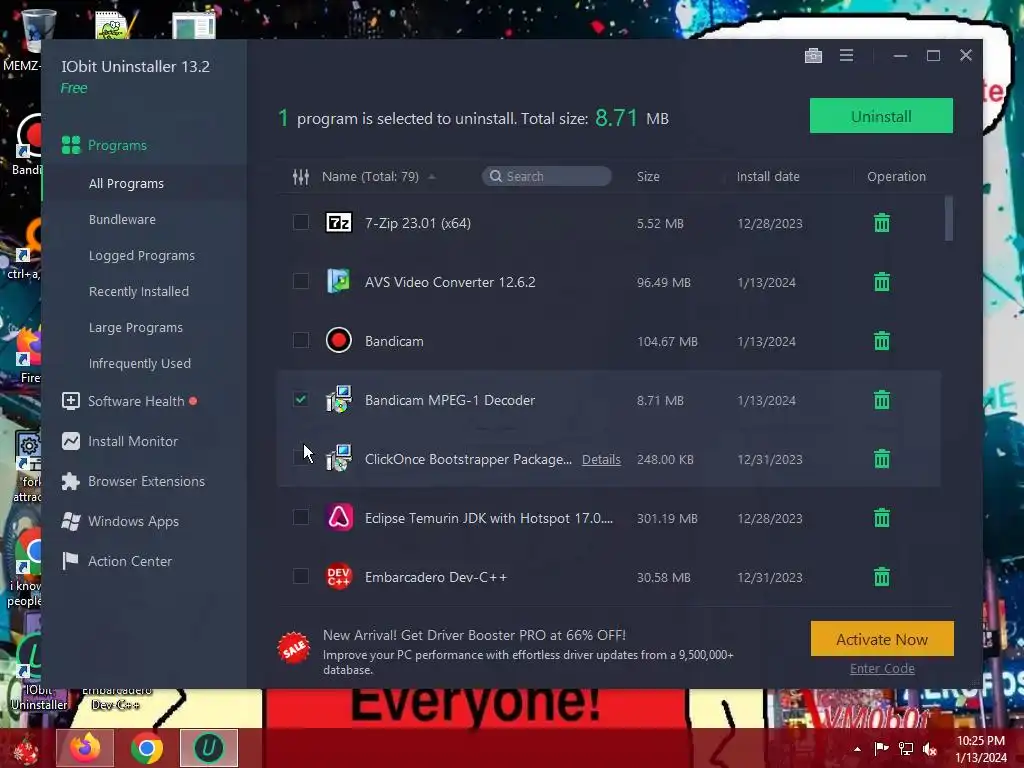
Task: Click the network tray icon
Action: point(906,748)
